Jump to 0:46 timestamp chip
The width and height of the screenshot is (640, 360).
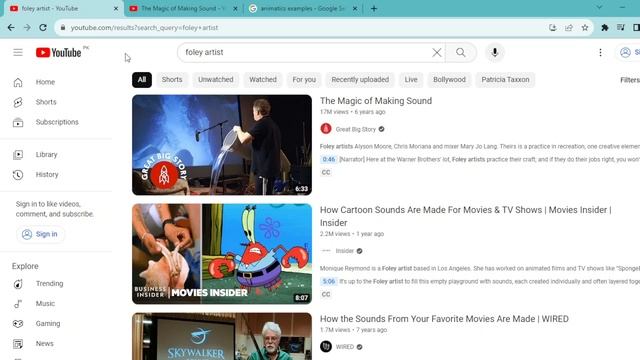[329, 159]
